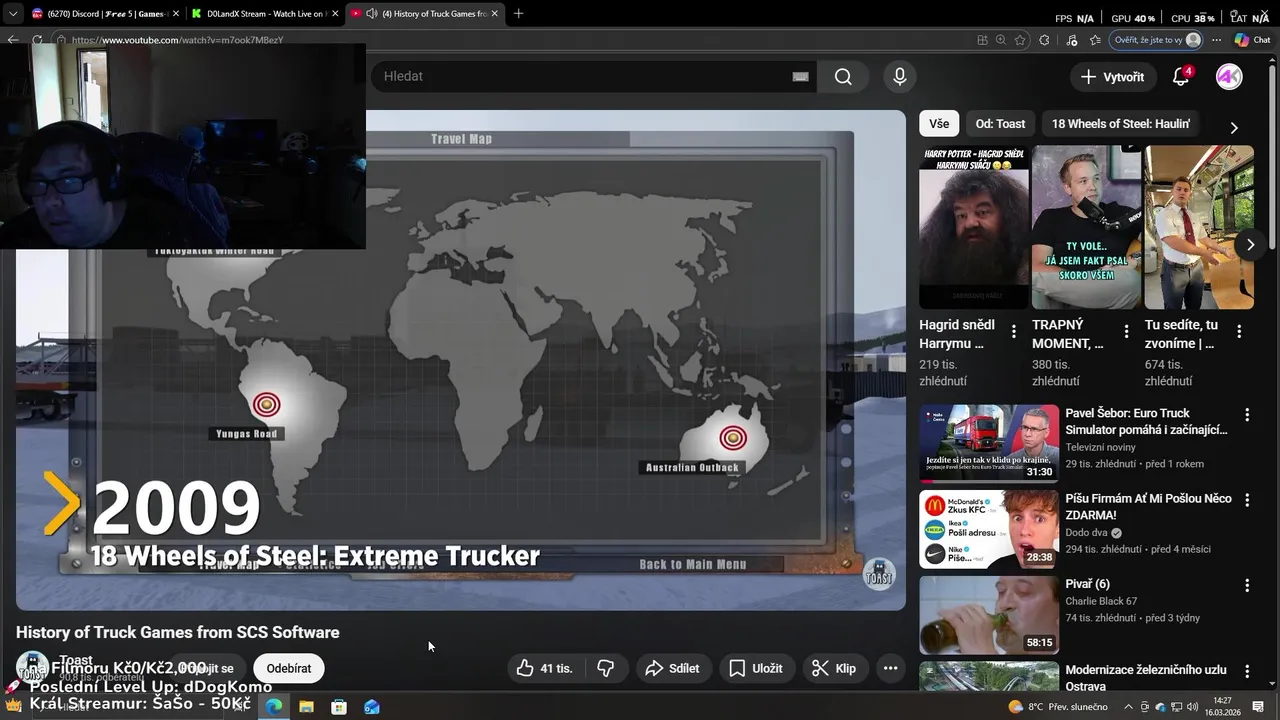Open the YouTube account avatar menu
The image size is (1280, 720).
coord(1229,77)
